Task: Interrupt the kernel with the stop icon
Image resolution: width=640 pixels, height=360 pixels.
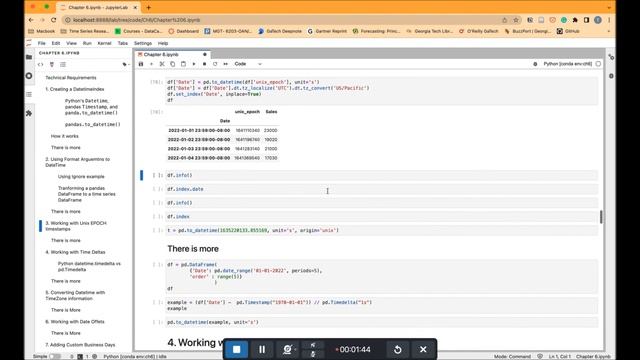Action: [204, 64]
